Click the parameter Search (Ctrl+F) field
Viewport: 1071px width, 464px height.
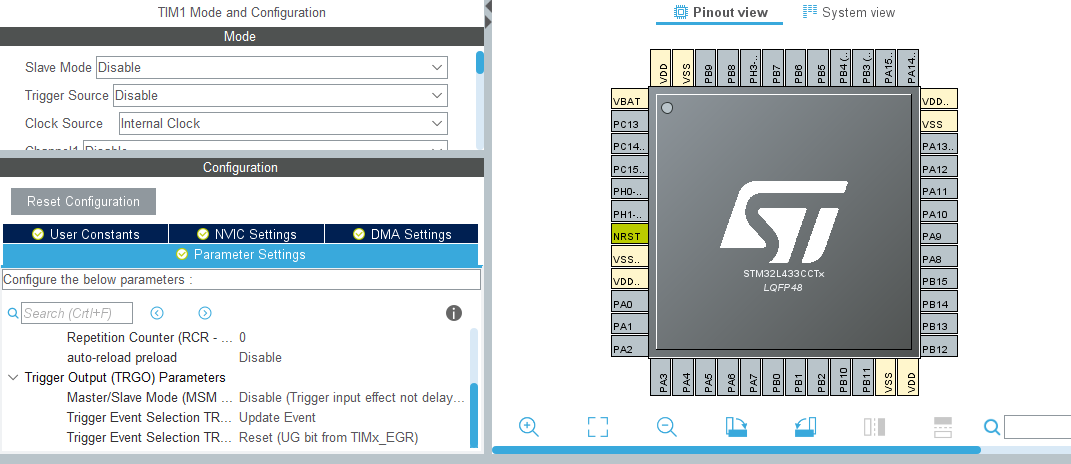click(77, 313)
